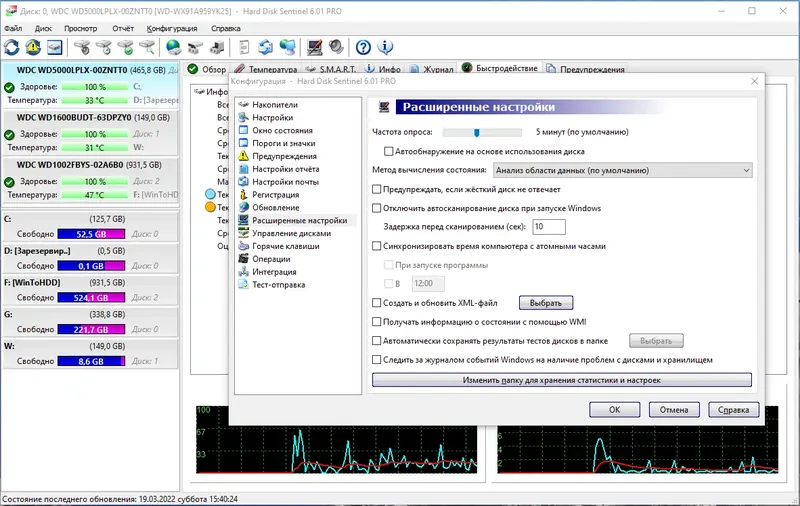
Task: Enable Автообнаружение на основе использования диска
Action: point(389,151)
